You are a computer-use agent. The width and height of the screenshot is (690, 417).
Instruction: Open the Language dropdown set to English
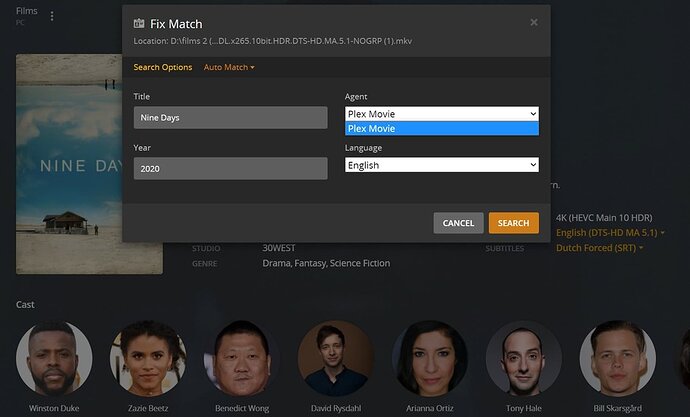point(442,165)
